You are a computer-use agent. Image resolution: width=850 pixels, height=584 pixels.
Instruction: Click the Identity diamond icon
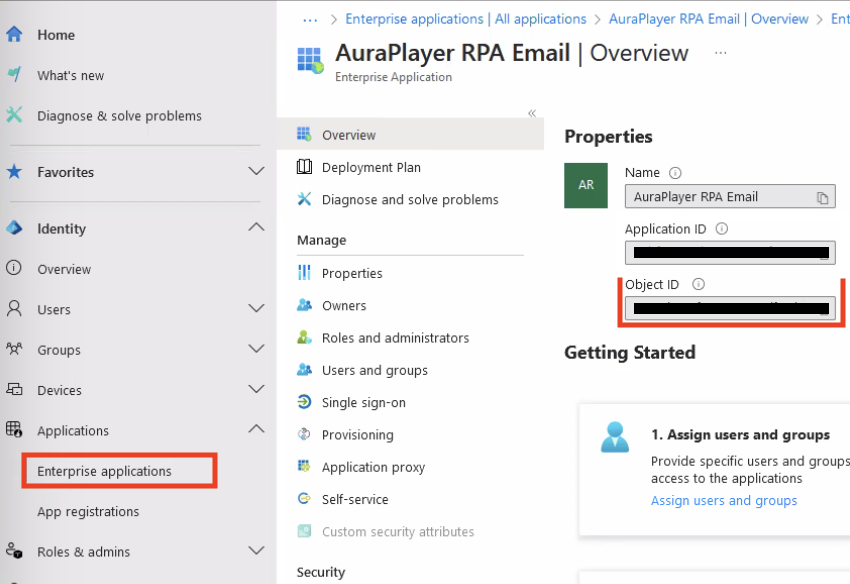pos(14,228)
